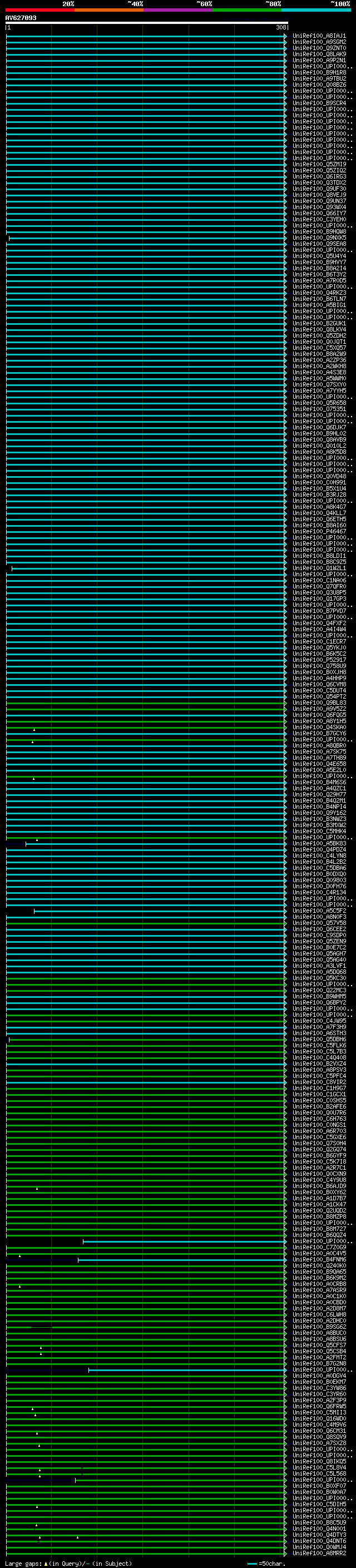Screen dimensions: 356x1568
Task: Open hit UniRef100_A8IAJ1
Action: pos(319,36)
